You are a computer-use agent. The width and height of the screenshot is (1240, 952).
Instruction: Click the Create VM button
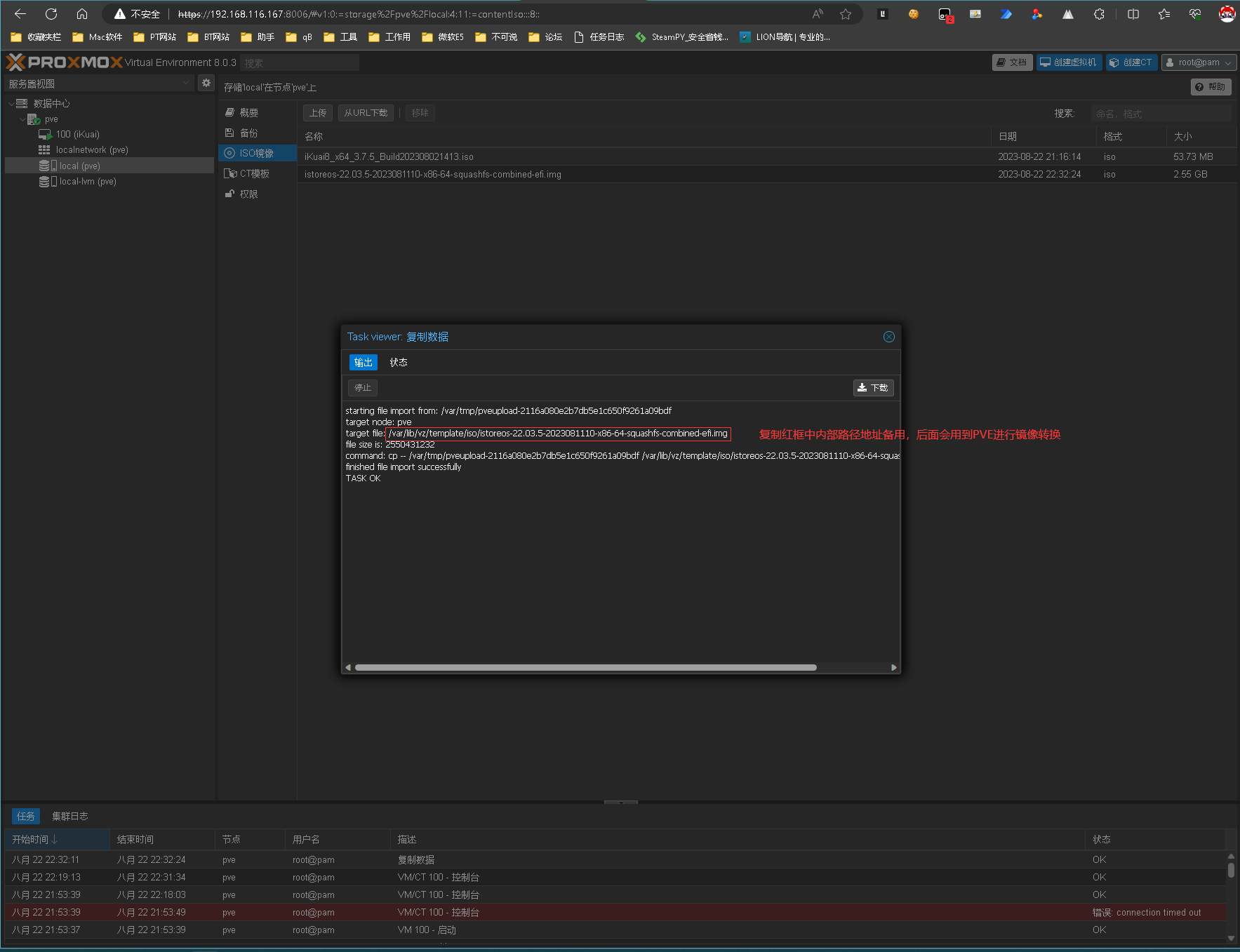pos(1069,62)
